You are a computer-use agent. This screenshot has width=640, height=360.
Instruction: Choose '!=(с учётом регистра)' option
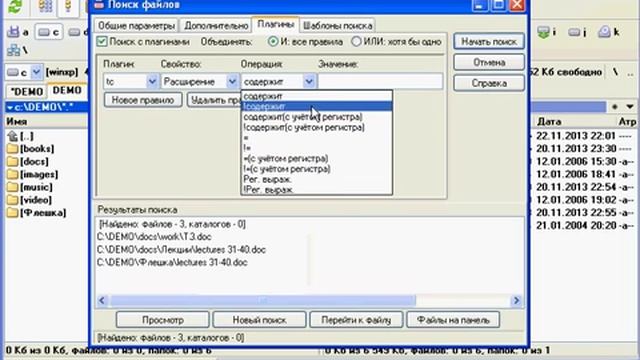coord(317,169)
